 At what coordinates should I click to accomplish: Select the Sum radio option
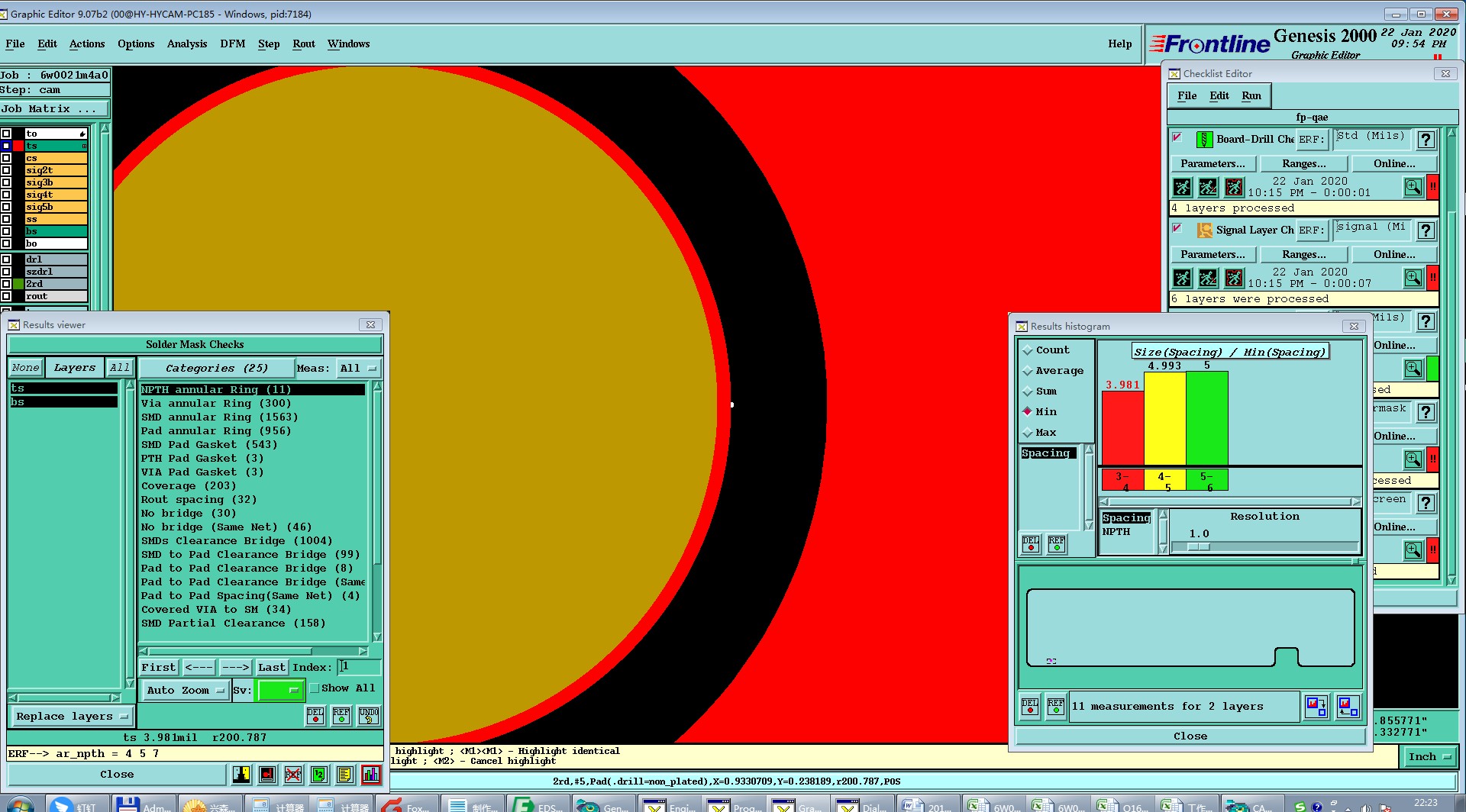[1028, 391]
